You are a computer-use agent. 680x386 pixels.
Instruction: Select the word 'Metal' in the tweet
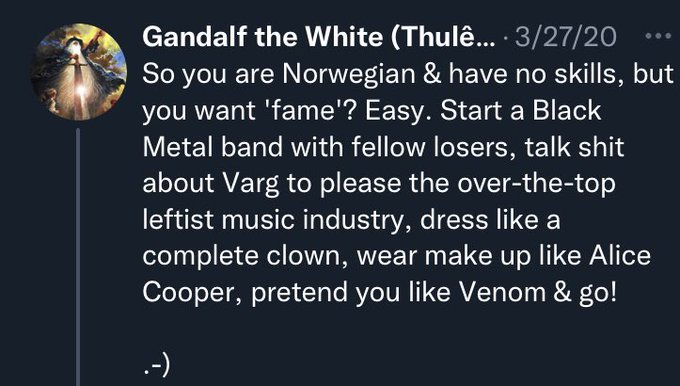178,147
